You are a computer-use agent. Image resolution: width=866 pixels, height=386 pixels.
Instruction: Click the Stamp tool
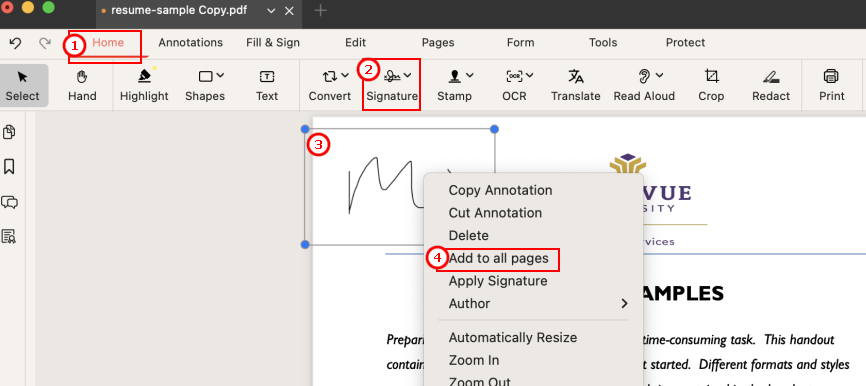point(455,86)
